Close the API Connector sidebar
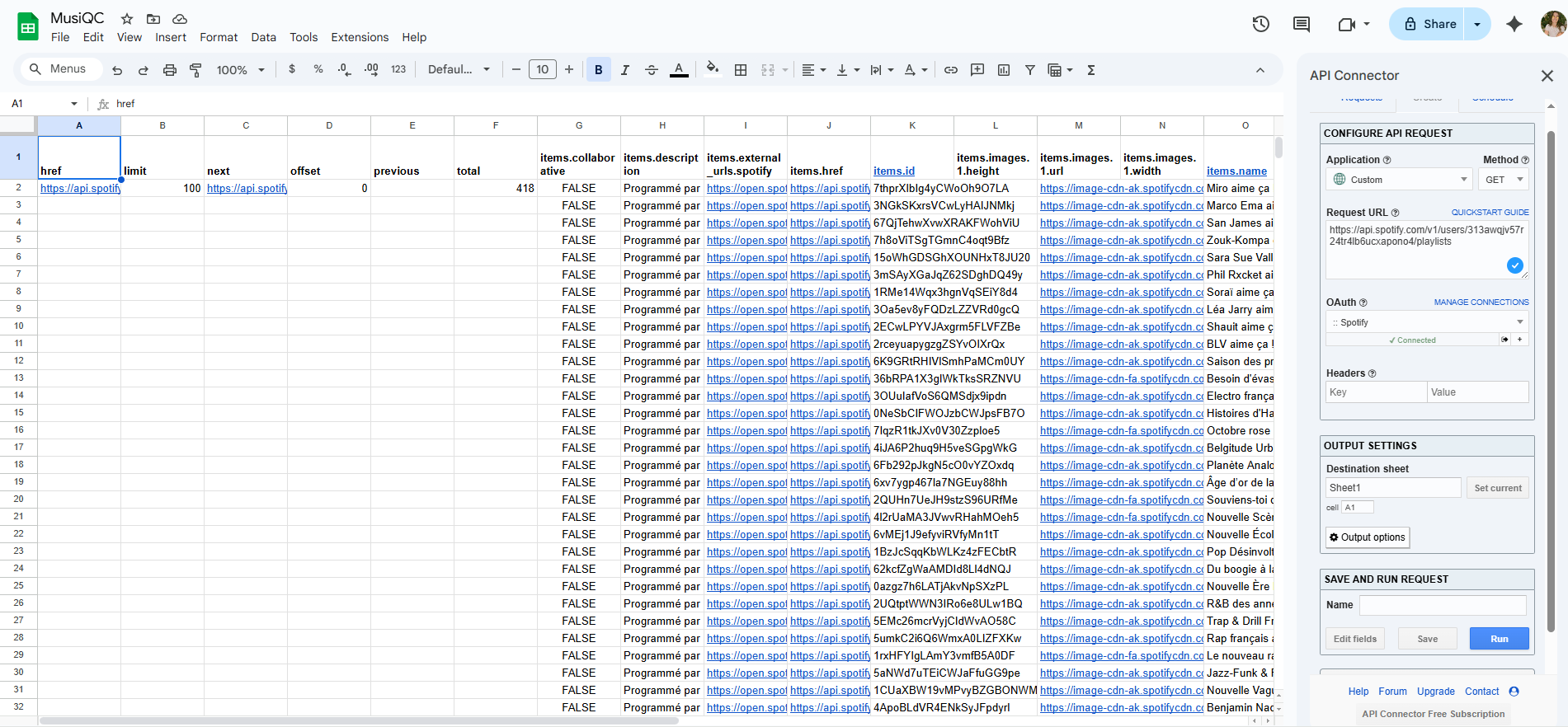1568x727 pixels. [x=1547, y=76]
